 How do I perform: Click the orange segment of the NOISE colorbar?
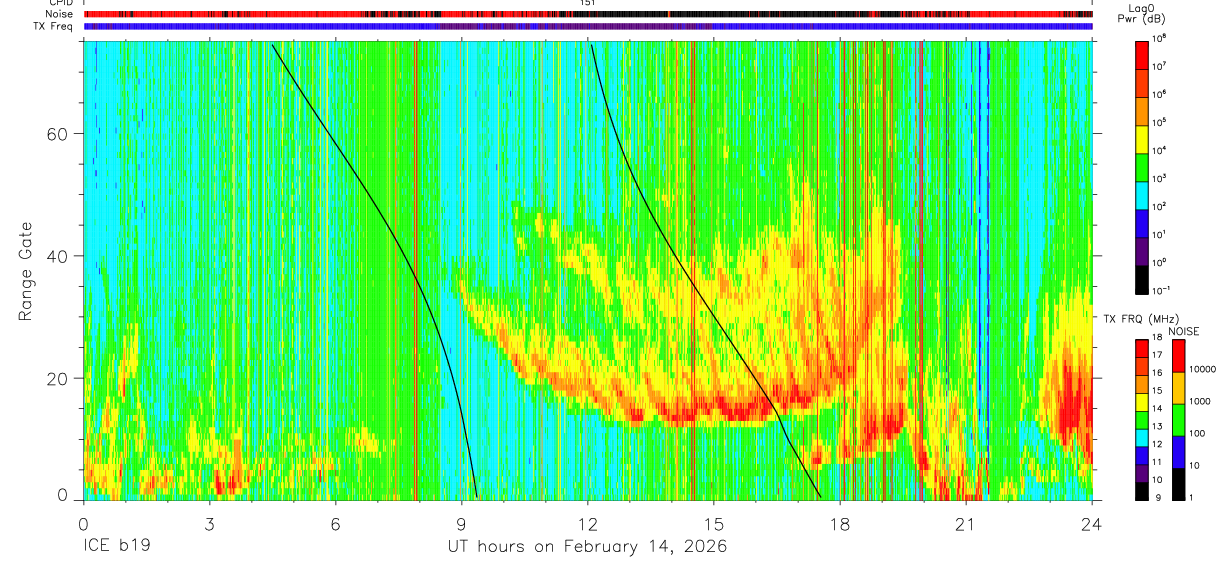coord(1180,388)
